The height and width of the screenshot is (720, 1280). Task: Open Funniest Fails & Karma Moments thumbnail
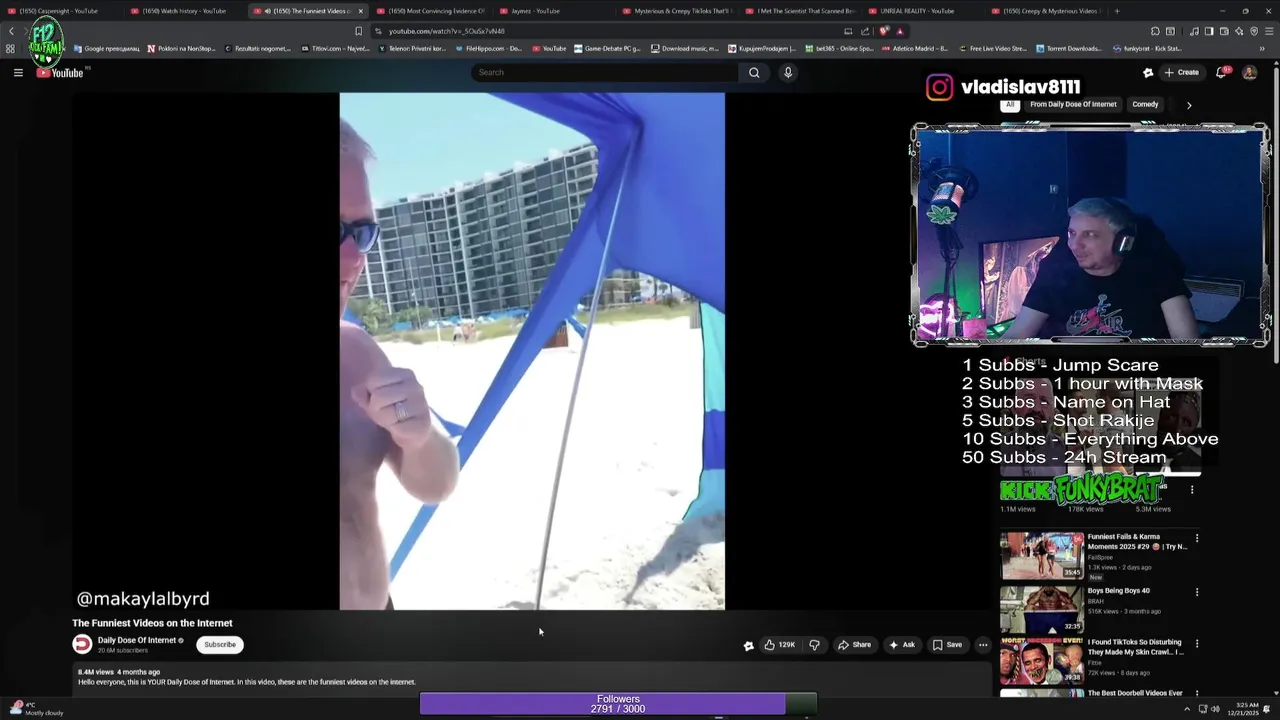pos(1042,555)
